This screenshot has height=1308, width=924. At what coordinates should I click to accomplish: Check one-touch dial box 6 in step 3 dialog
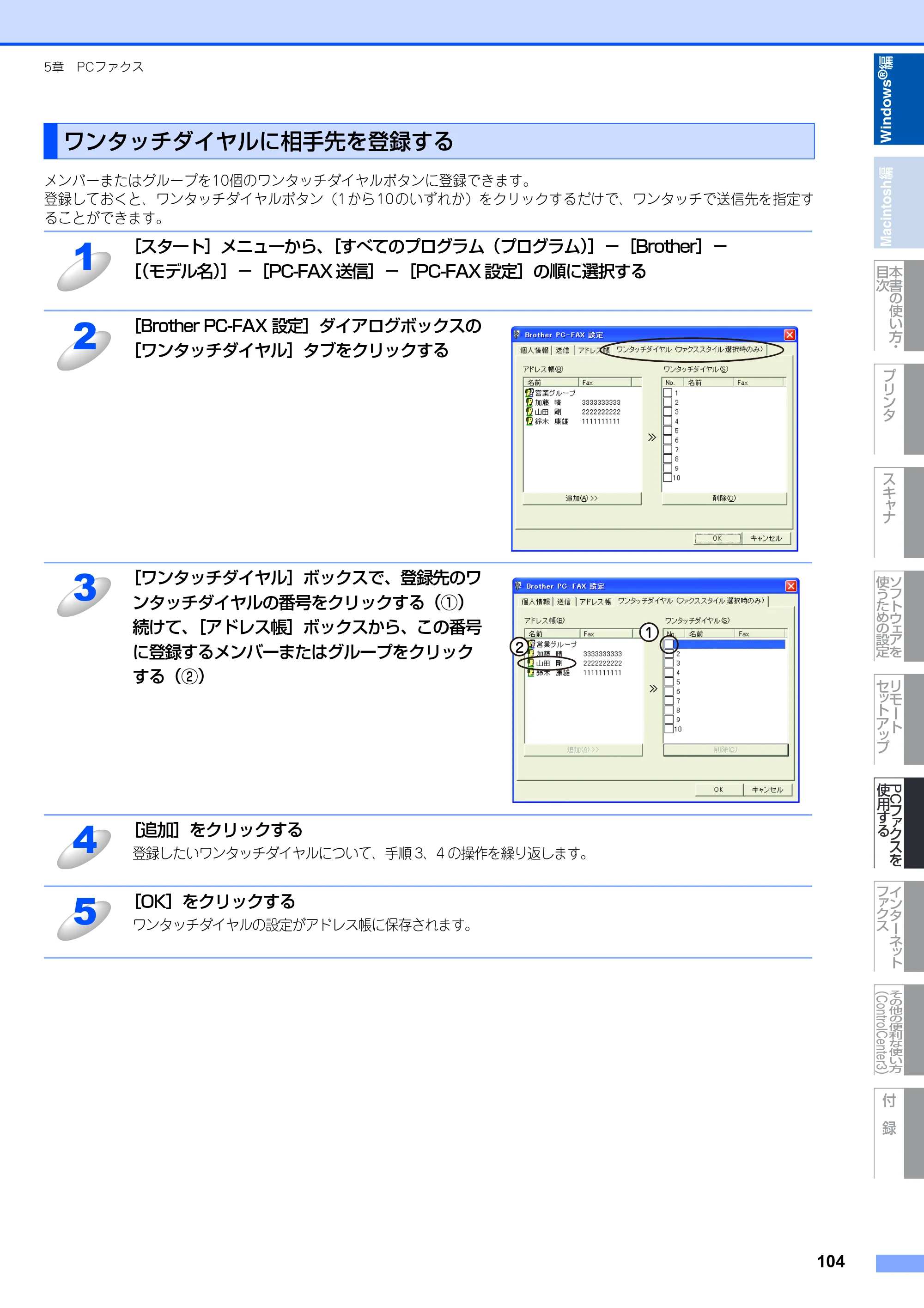669,691
